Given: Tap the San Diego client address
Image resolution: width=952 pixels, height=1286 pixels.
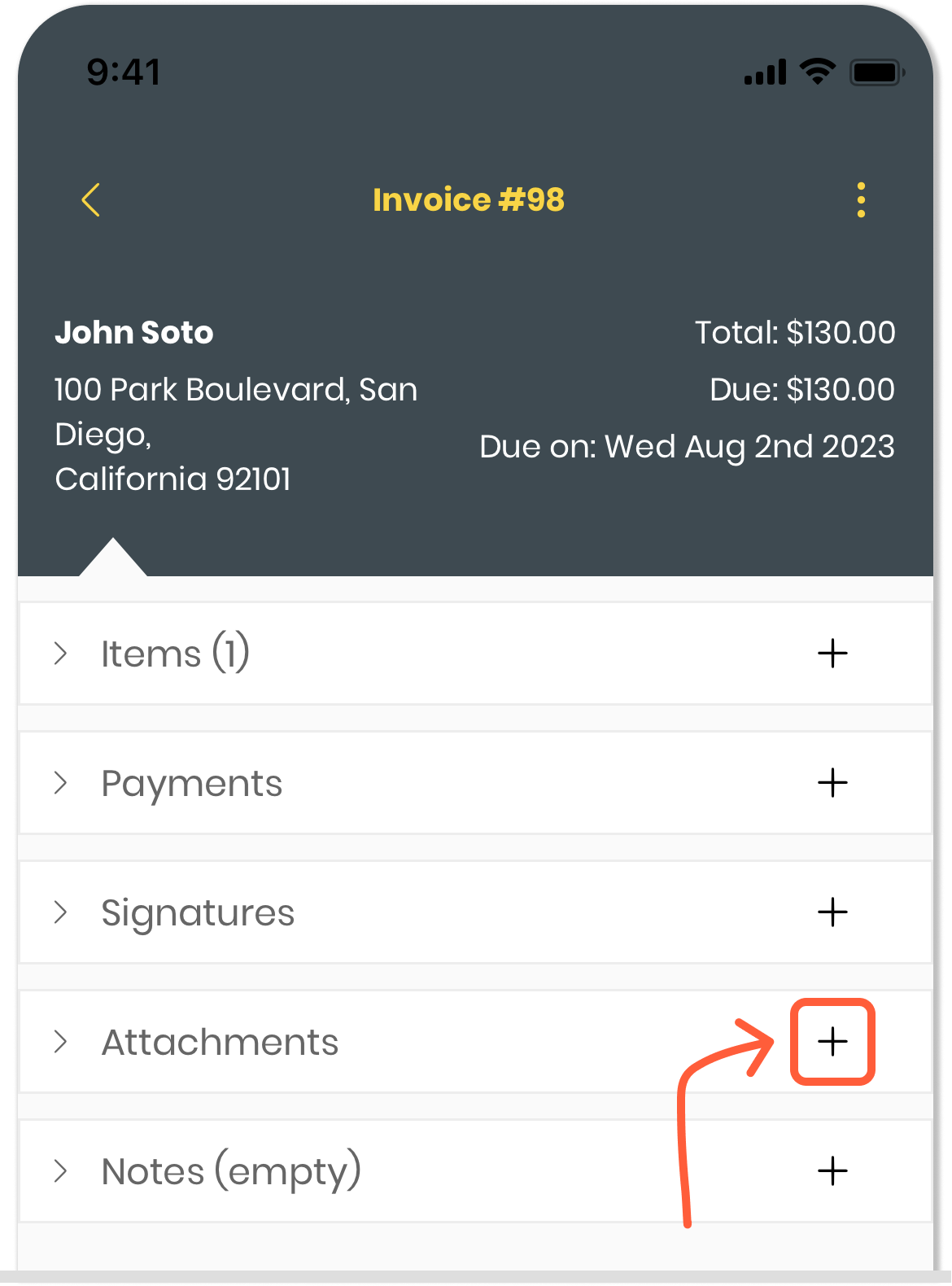Looking at the screenshot, I should click(x=235, y=434).
